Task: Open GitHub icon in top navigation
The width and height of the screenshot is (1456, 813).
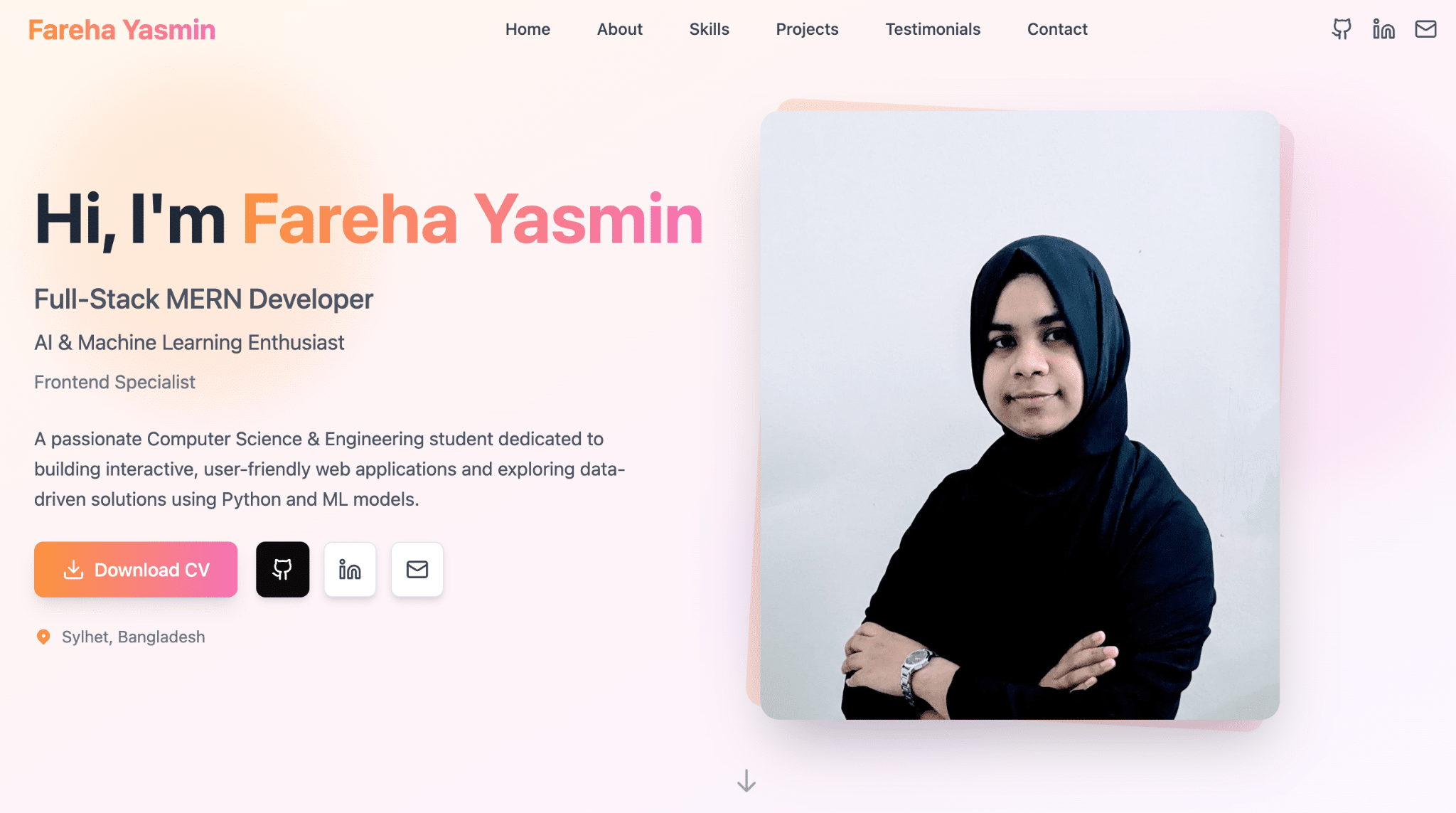Action: [x=1342, y=29]
